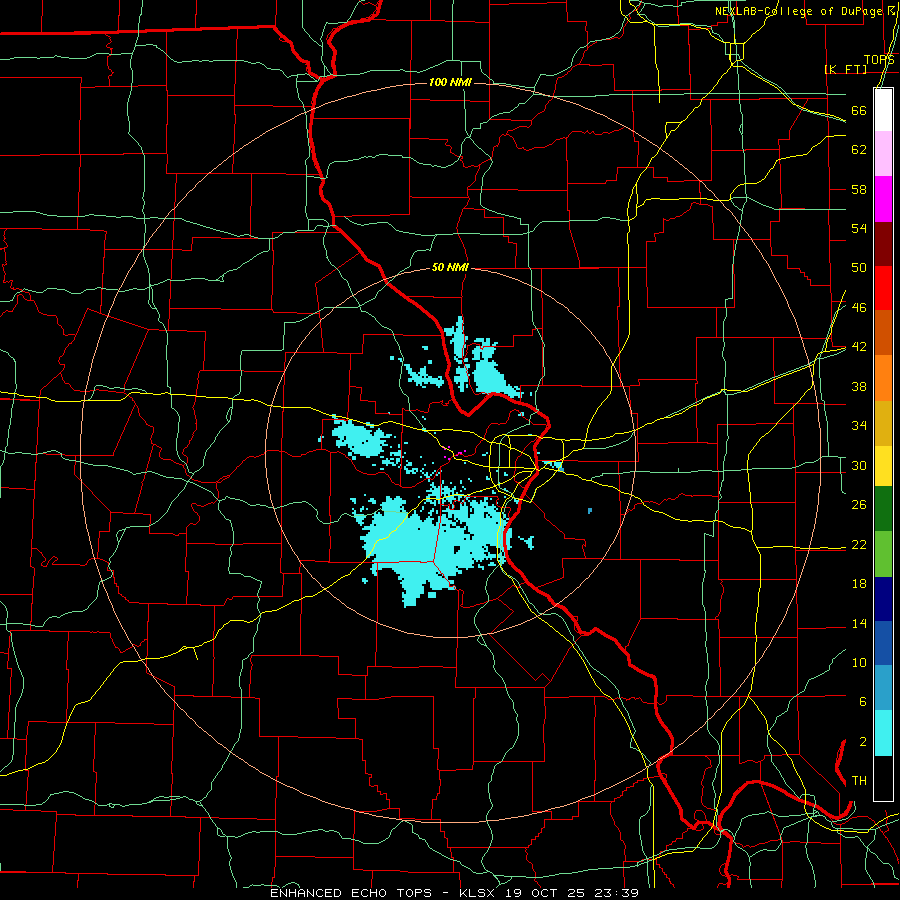Image resolution: width=900 pixels, height=900 pixels.
Task: Click the '50' legend value
Action: pos(859,267)
